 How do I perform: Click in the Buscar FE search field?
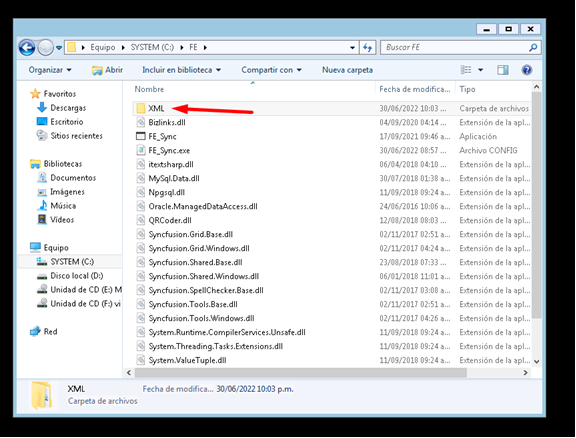pos(456,47)
